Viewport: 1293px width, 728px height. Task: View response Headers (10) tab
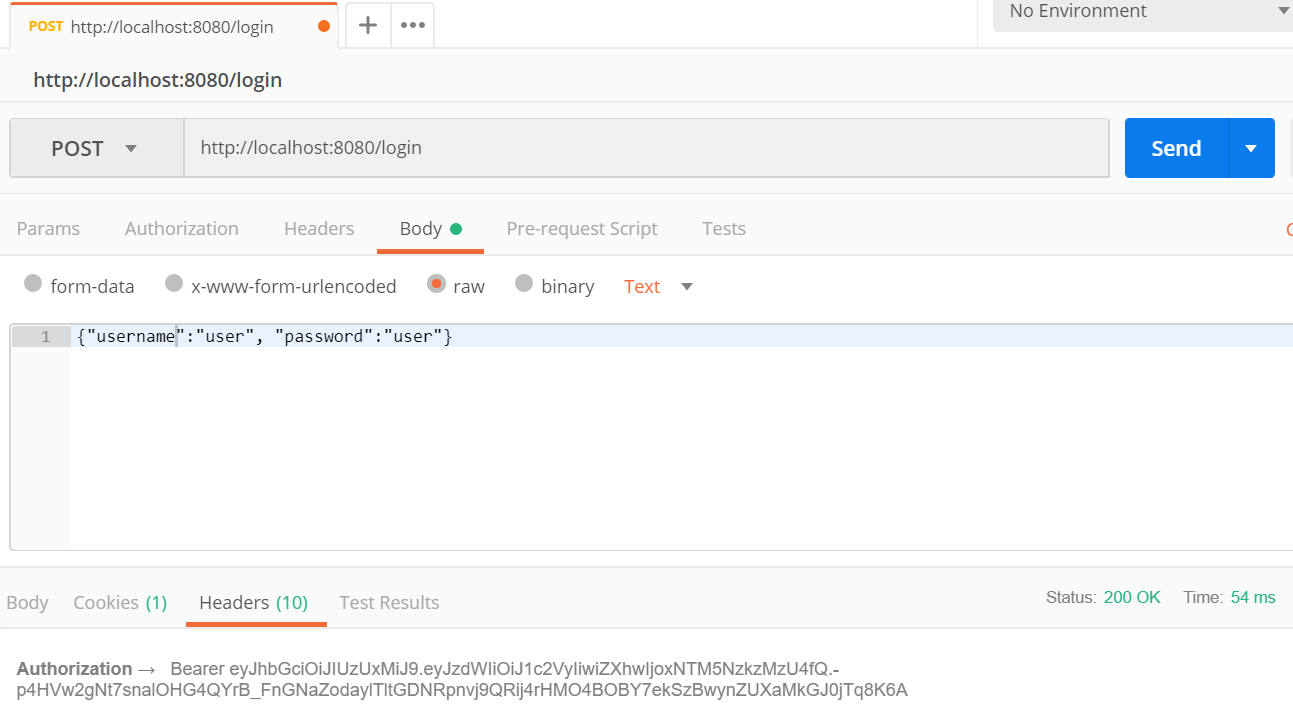(255, 602)
